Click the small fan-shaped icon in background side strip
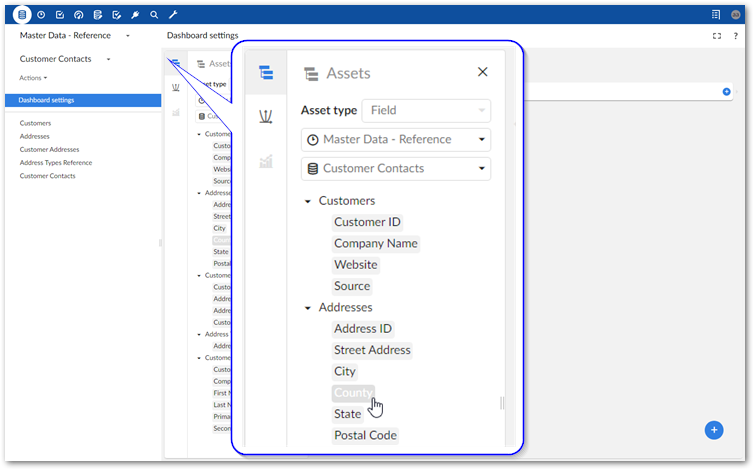This screenshot has width=754, height=470. pos(176,87)
